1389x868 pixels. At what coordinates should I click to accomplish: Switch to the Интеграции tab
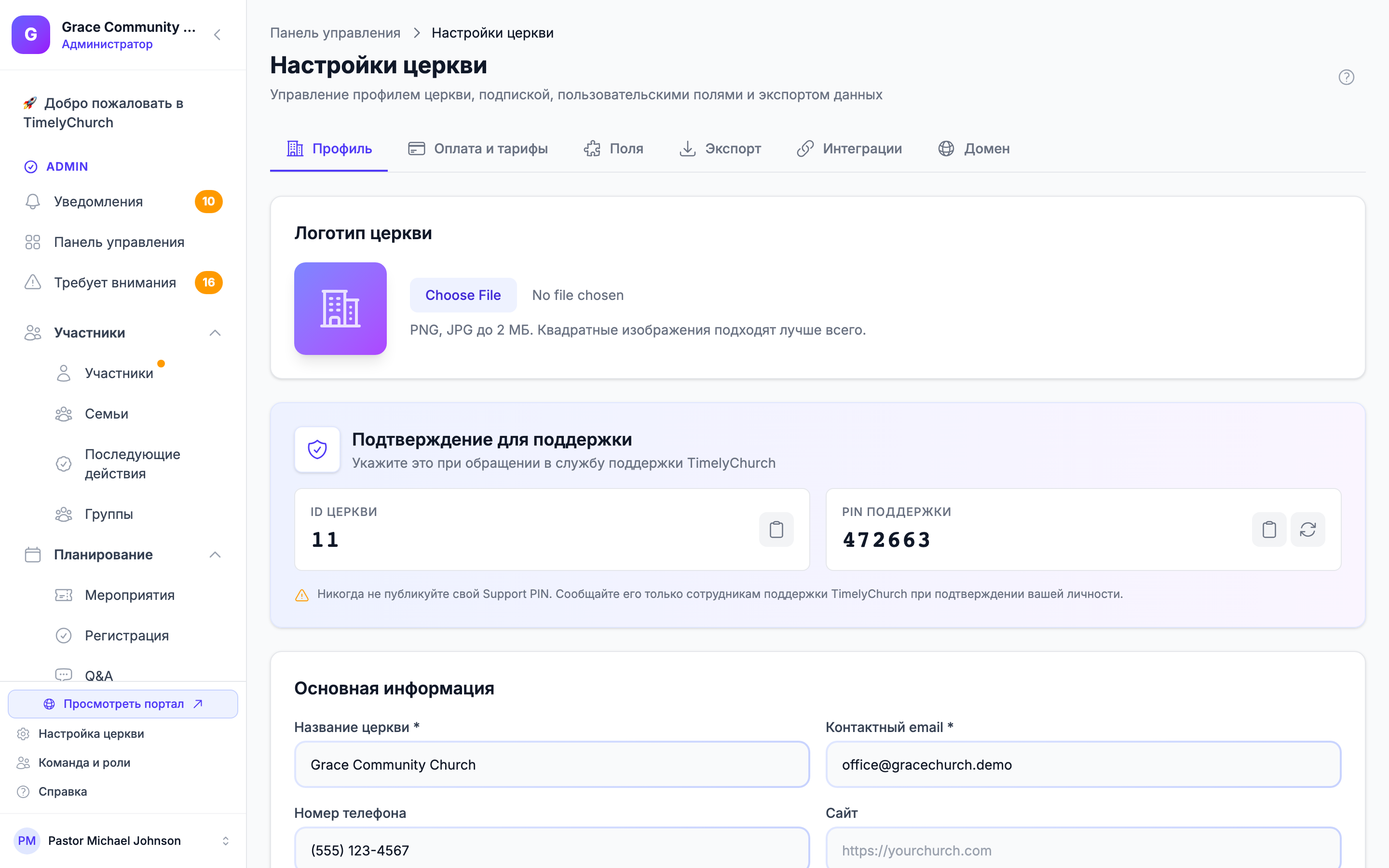click(849, 149)
